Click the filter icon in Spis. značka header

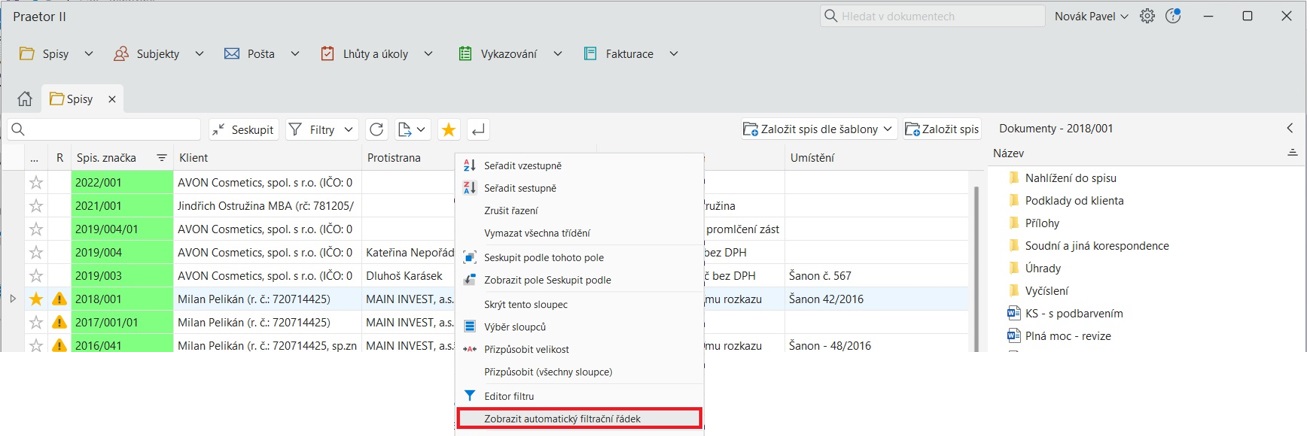pos(161,158)
